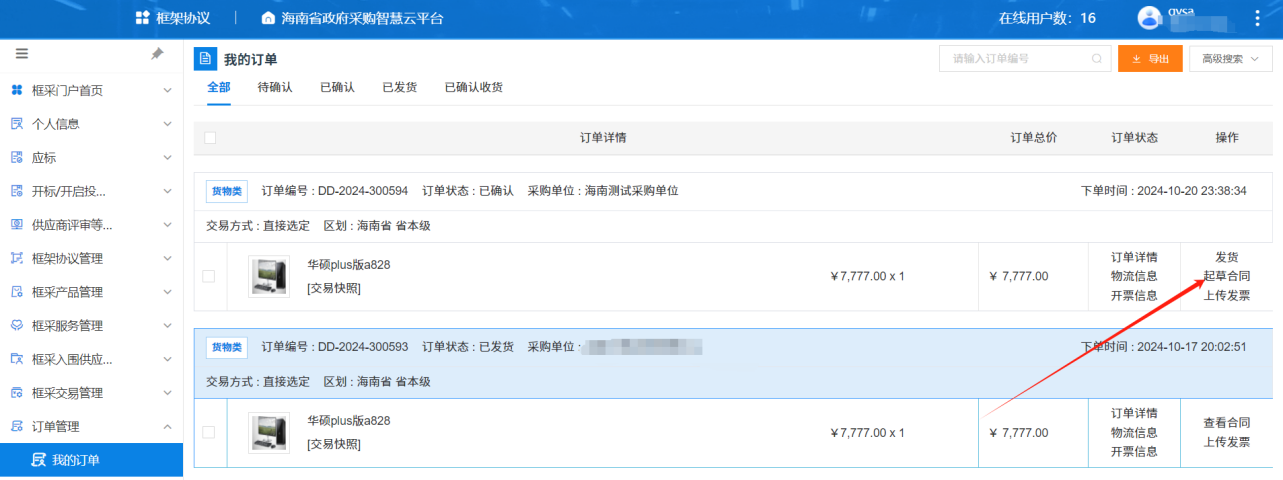Expand the 框采产品管理 menu chevron
The width and height of the screenshot is (1283, 480).
pos(167,292)
